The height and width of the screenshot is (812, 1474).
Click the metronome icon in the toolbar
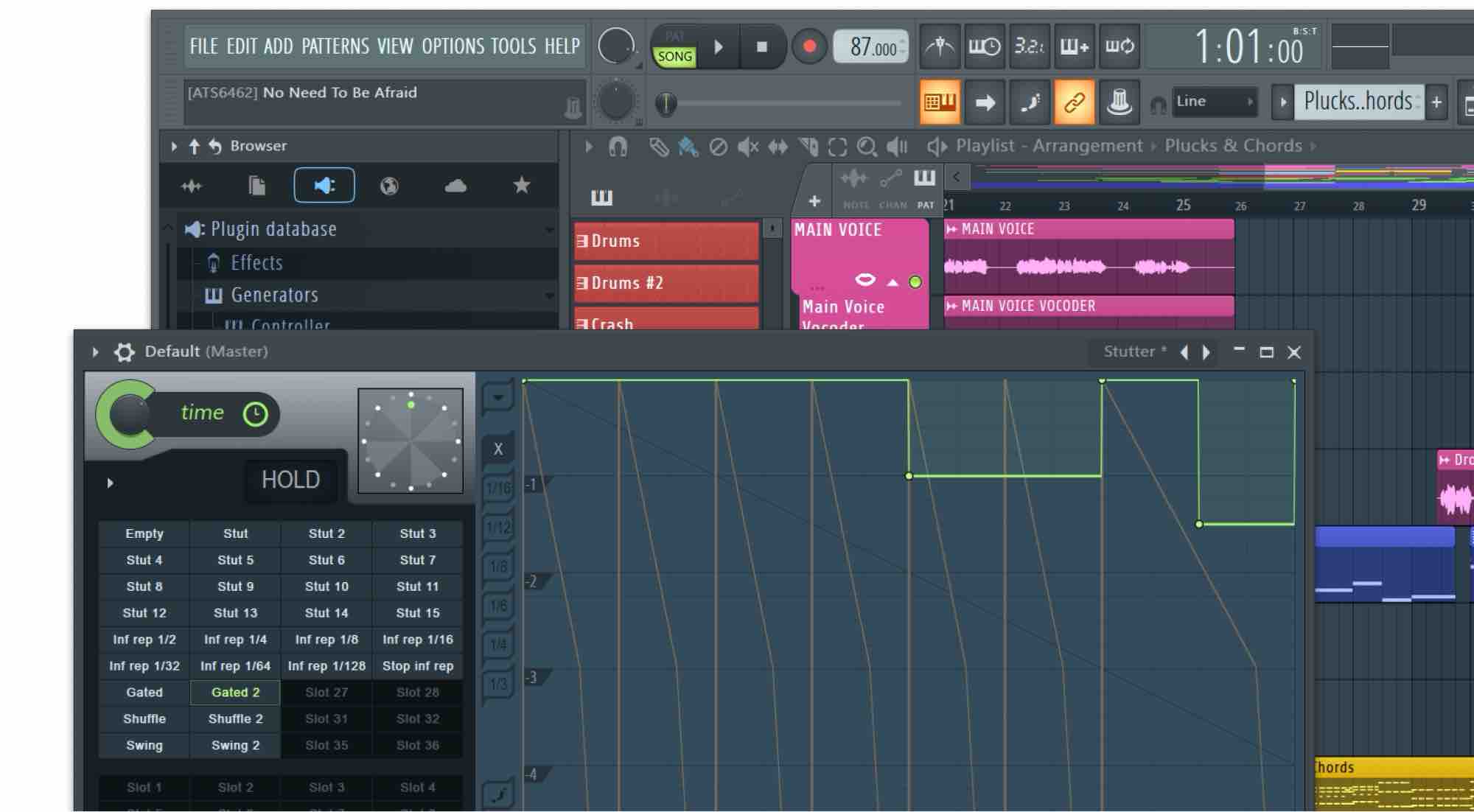point(939,46)
